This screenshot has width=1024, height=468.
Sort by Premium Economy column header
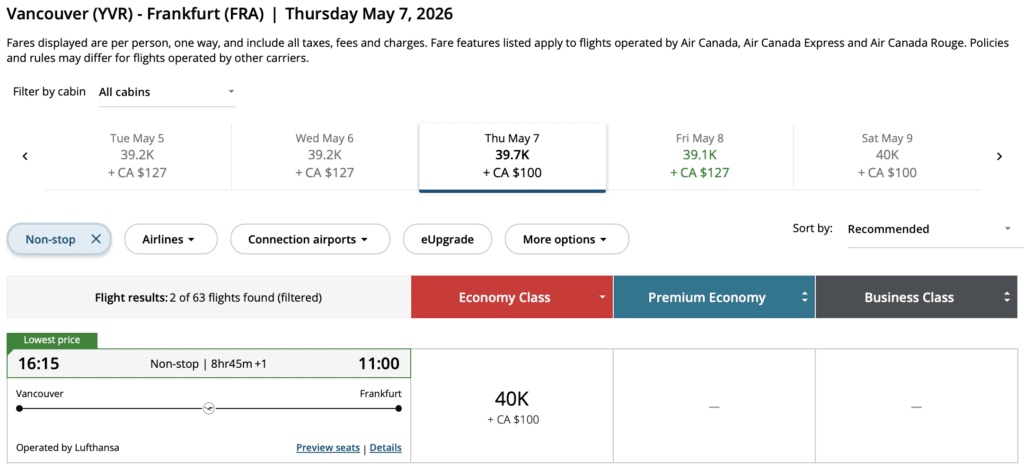click(x=714, y=297)
